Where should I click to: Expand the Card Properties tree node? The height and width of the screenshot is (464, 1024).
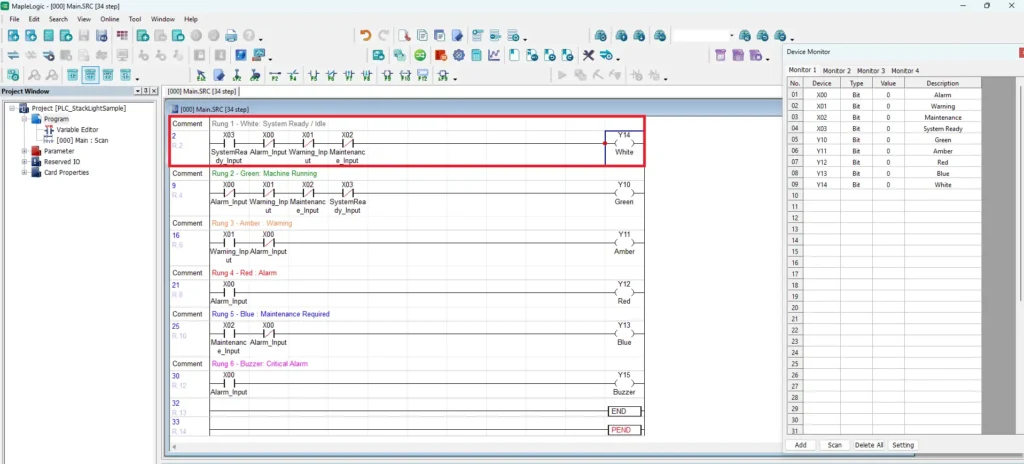pos(25,173)
